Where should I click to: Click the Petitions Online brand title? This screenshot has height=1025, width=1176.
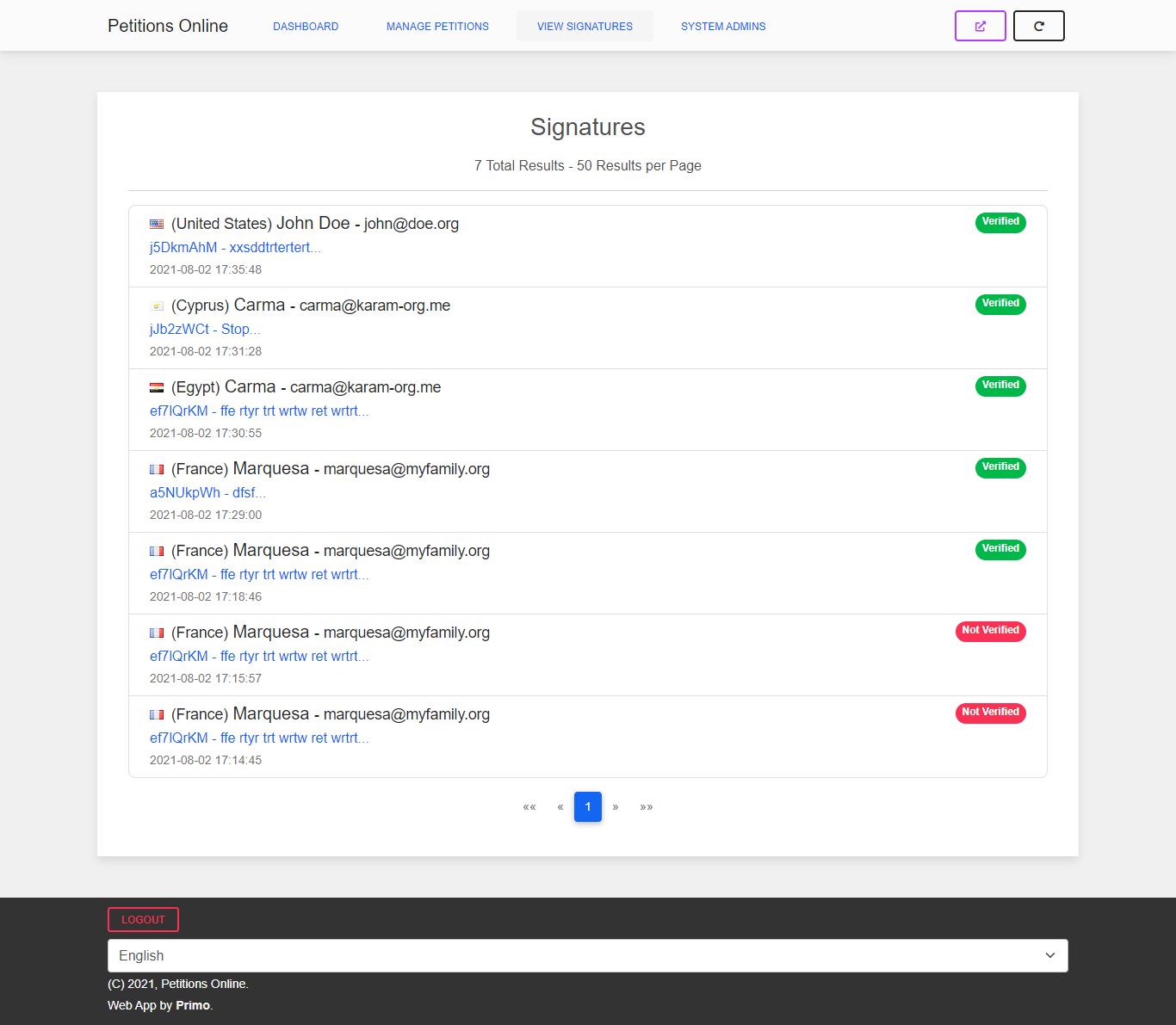coord(168,26)
